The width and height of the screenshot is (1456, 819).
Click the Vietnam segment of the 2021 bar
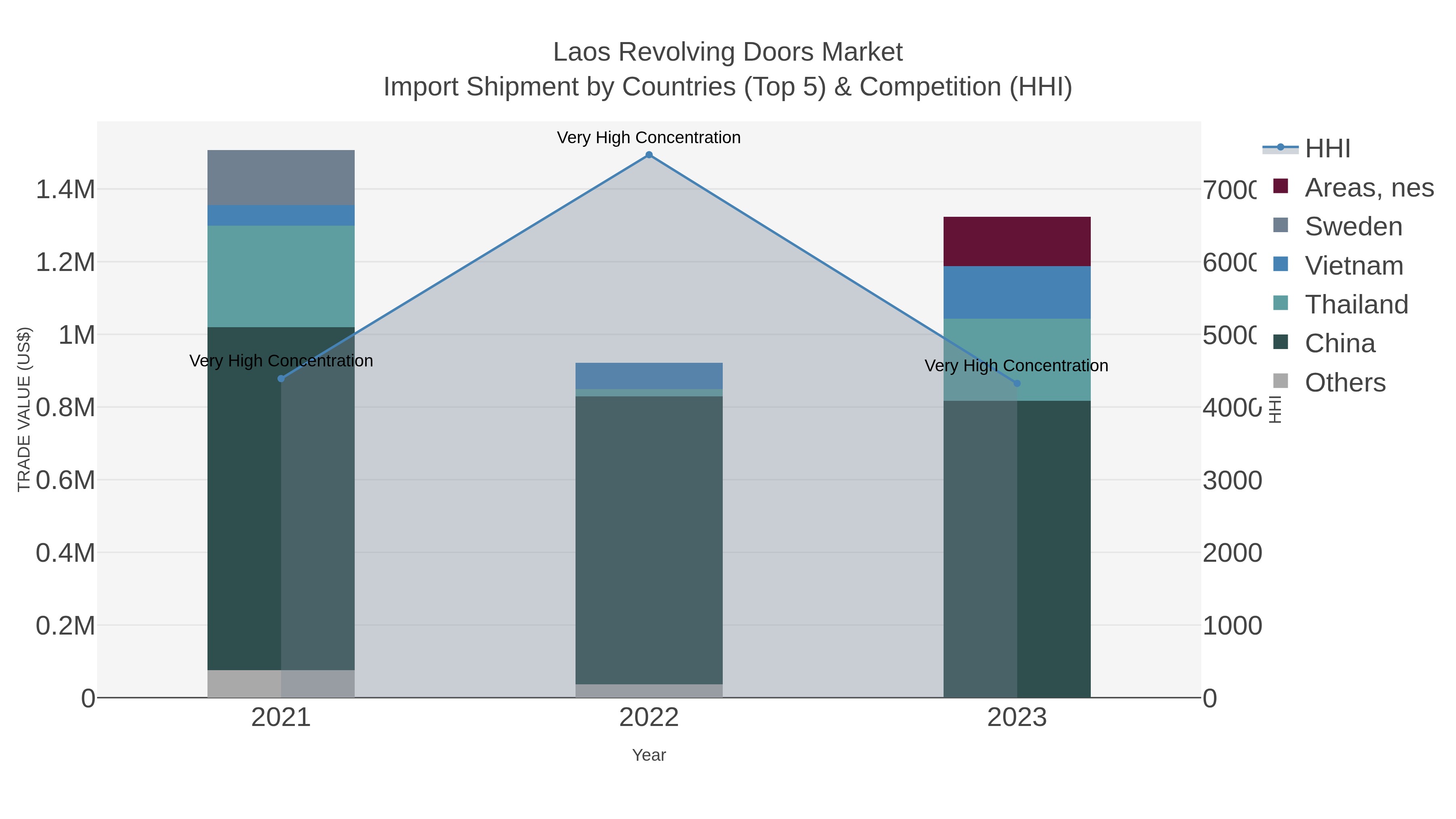point(281,215)
